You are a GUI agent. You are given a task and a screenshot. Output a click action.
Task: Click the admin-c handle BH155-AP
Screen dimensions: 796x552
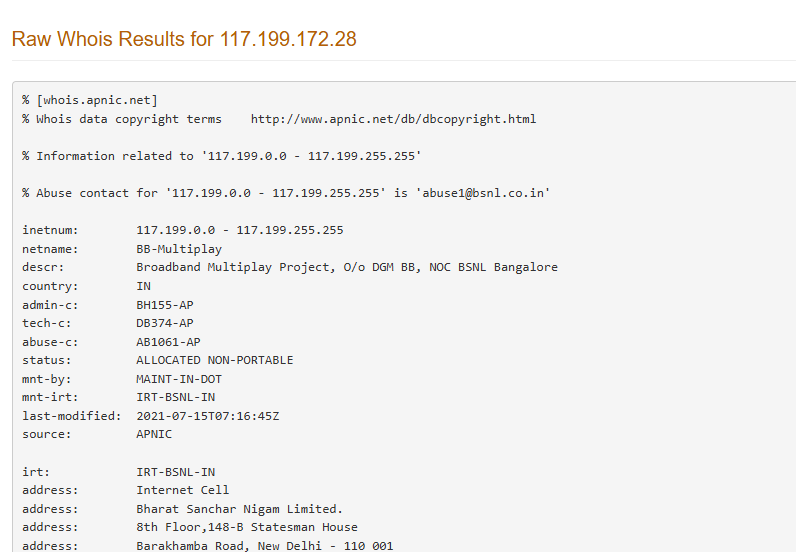point(164,305)
